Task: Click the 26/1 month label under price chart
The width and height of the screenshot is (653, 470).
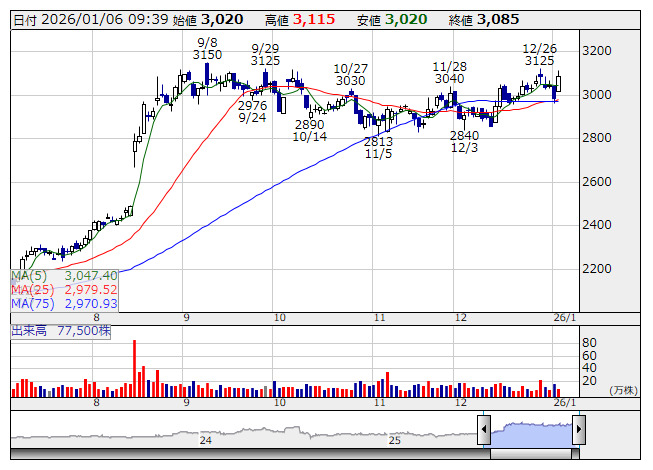Action: click(565, 318)
